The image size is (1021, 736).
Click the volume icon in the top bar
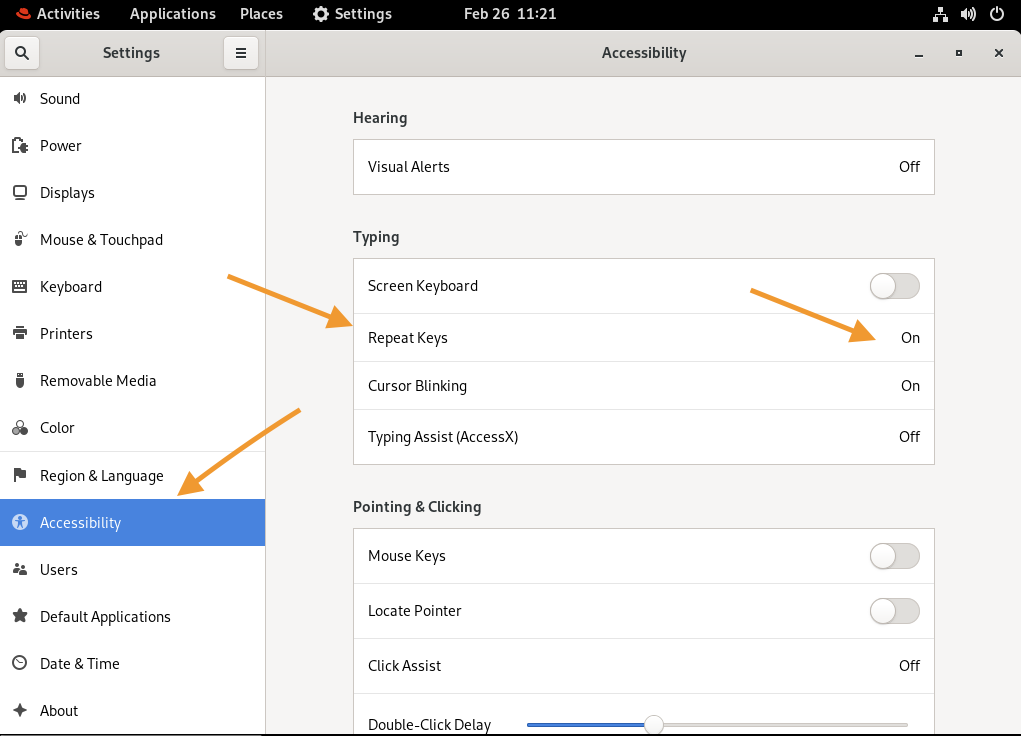coord(968,14)
